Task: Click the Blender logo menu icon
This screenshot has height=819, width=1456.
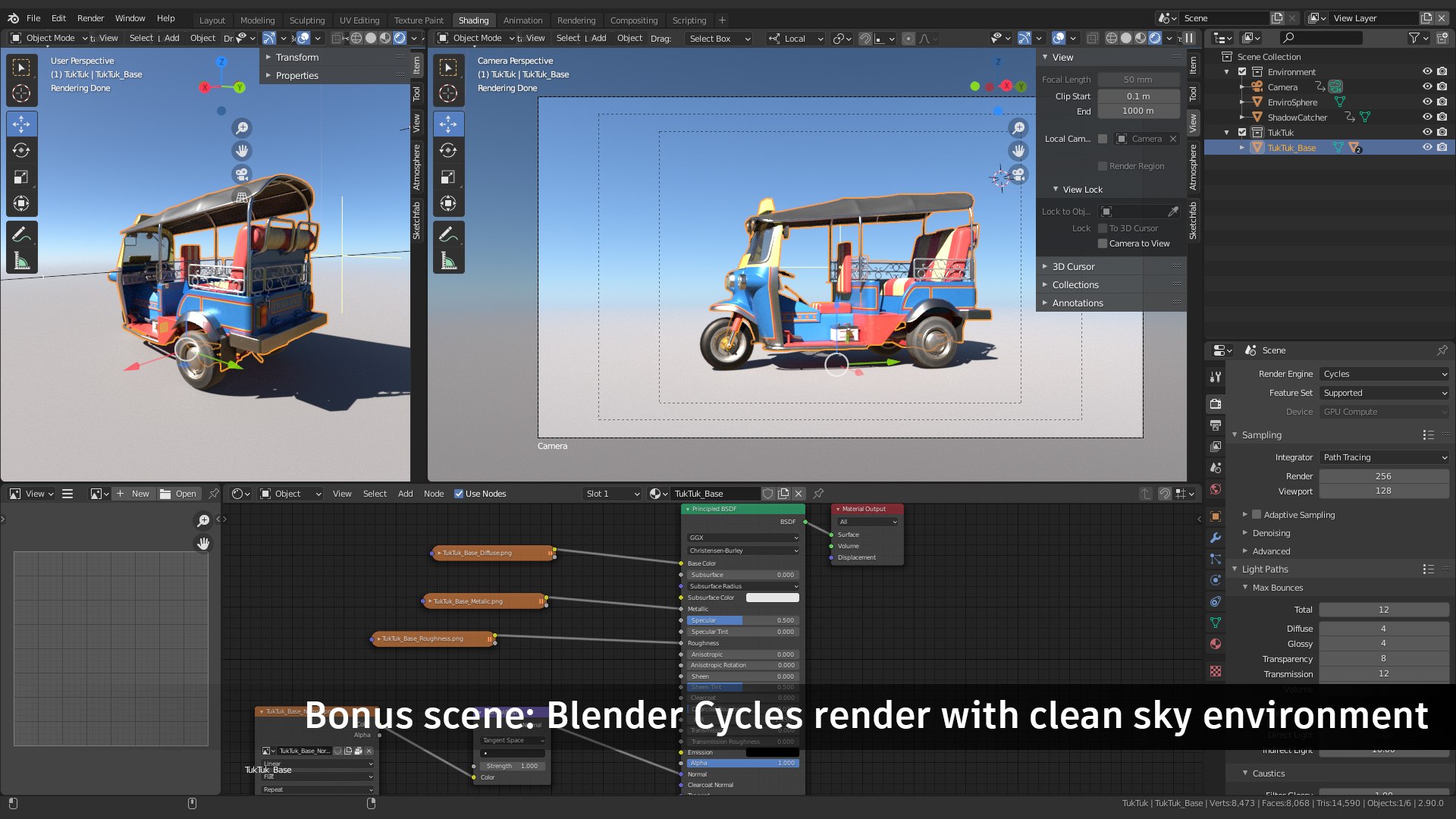Action: coord(13,18)
